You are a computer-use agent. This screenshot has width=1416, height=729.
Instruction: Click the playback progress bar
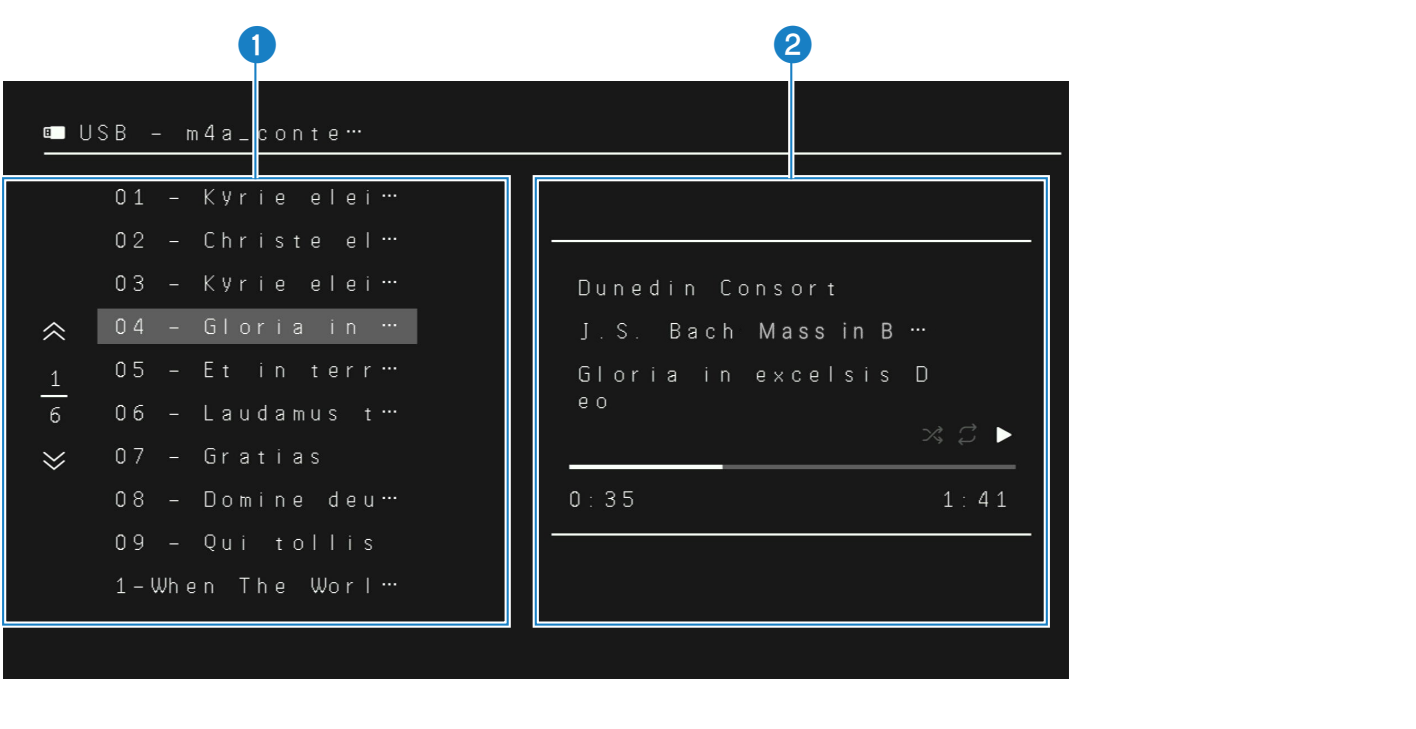point(792,467)
